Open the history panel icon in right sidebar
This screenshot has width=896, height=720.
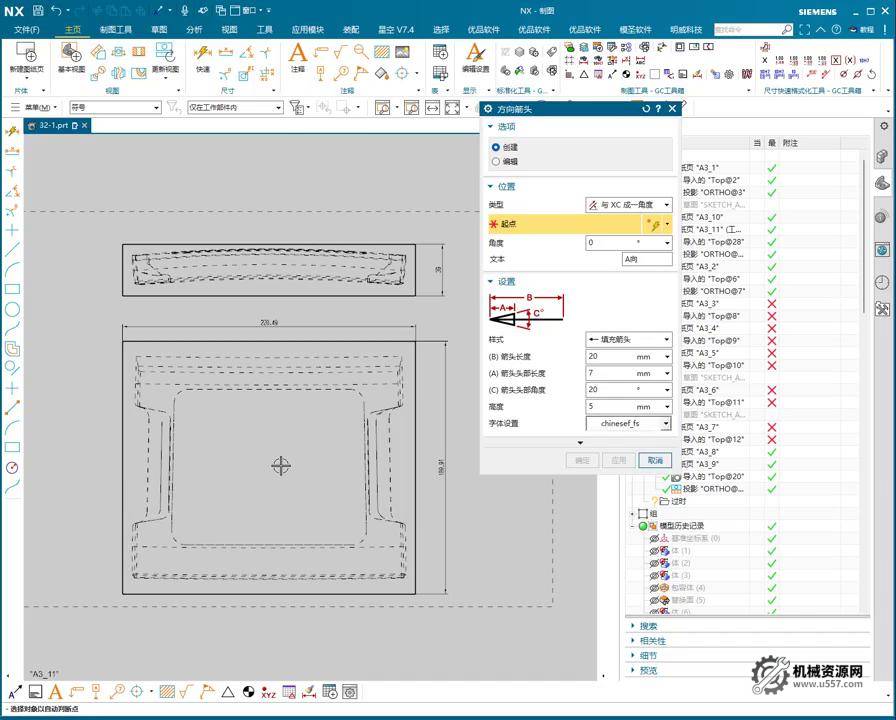881,281
